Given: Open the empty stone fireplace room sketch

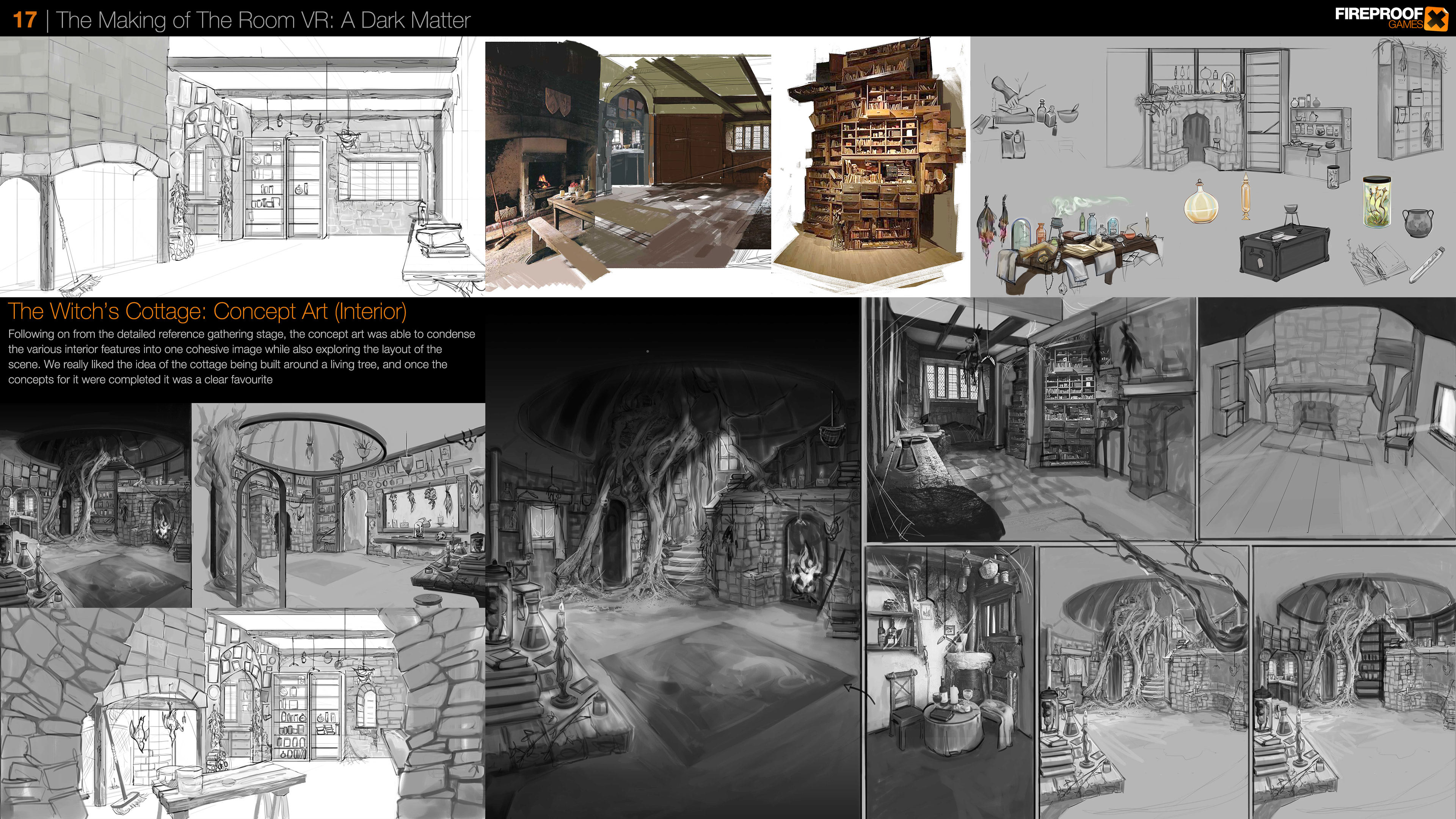Looking at the screenshot, I should click(x=1327, y=418).
